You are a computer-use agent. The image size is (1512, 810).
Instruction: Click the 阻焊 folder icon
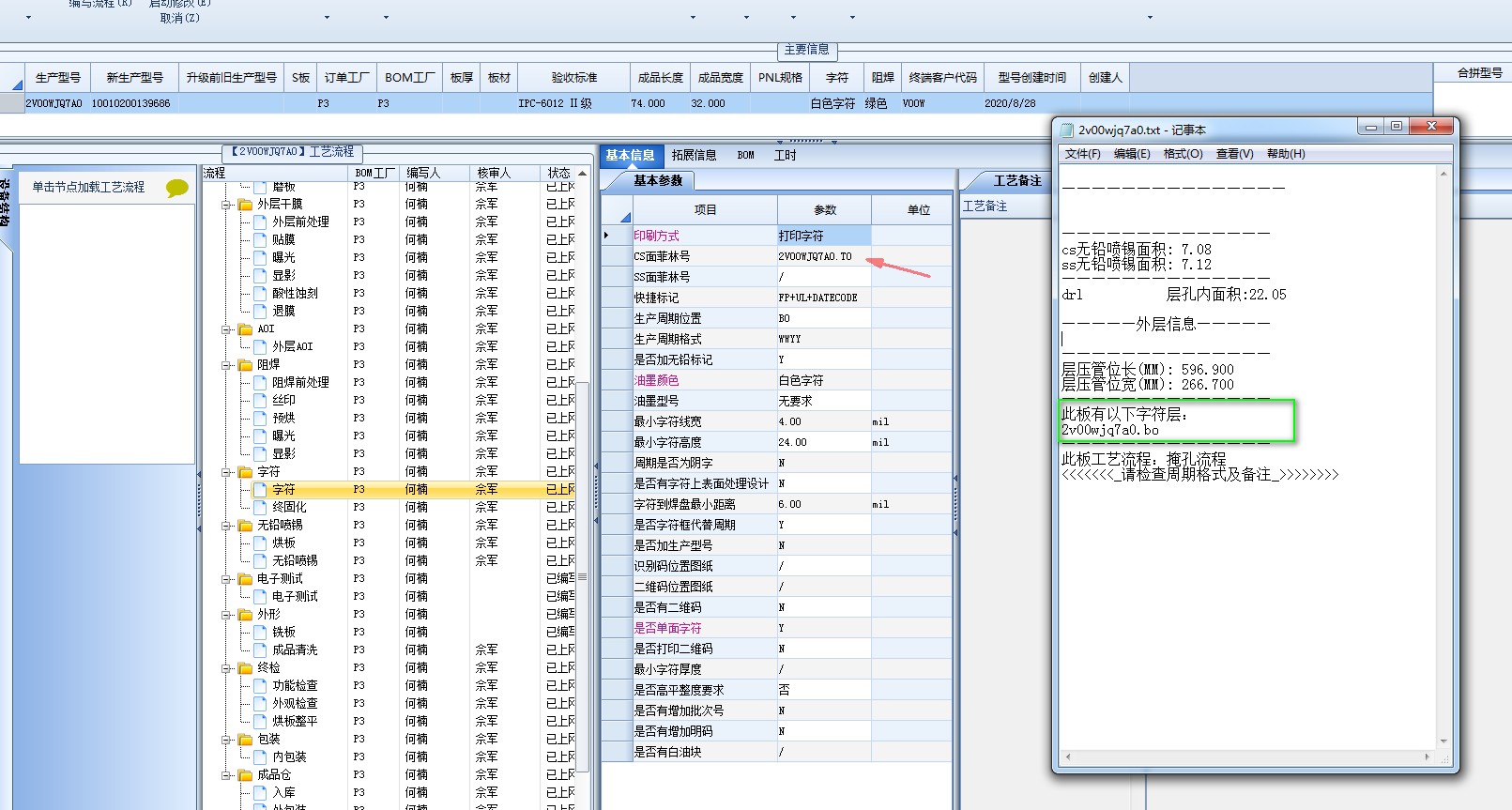tap(245, 364)
